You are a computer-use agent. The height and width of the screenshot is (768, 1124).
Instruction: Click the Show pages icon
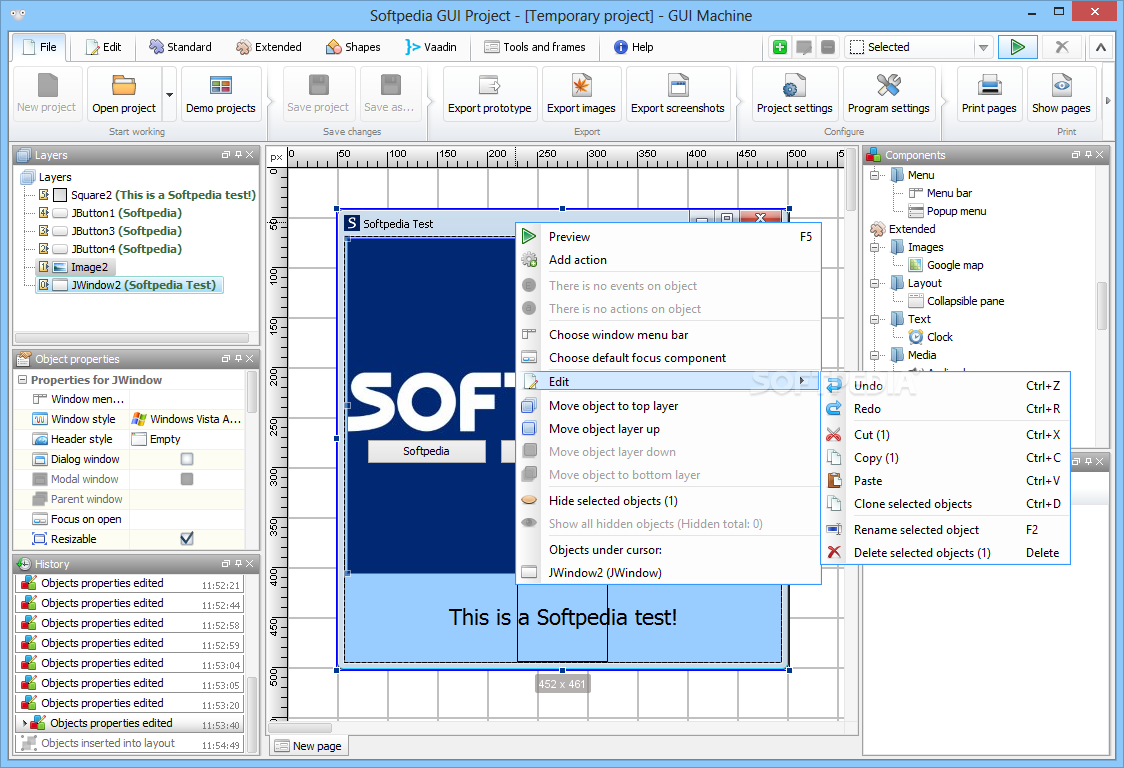click(x=1061, y=85)
